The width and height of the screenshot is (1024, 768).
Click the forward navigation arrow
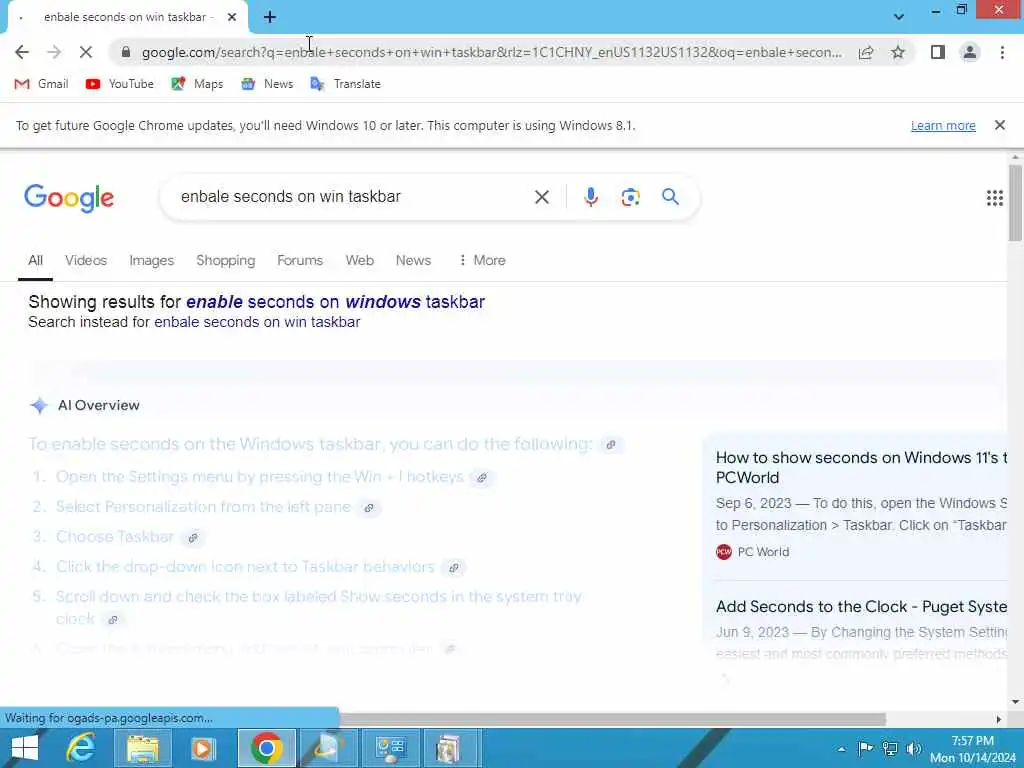point(54,52)
